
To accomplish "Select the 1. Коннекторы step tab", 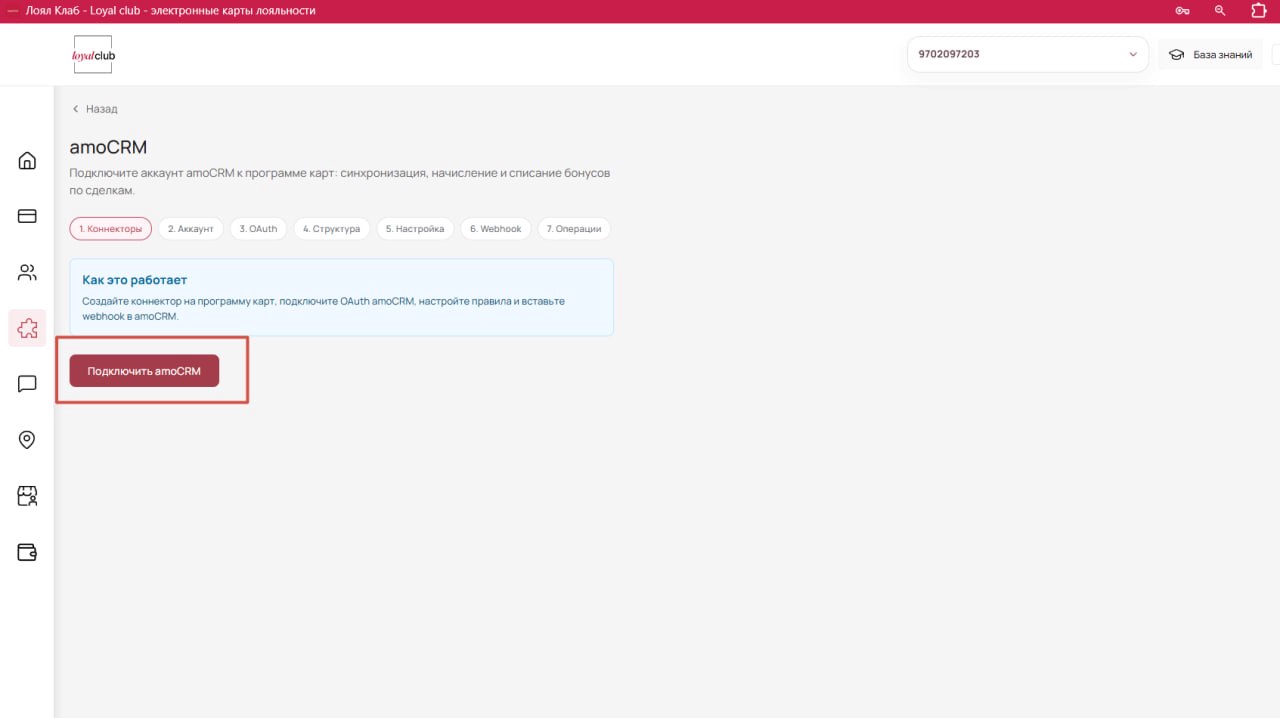I will [x=110, y=229].
